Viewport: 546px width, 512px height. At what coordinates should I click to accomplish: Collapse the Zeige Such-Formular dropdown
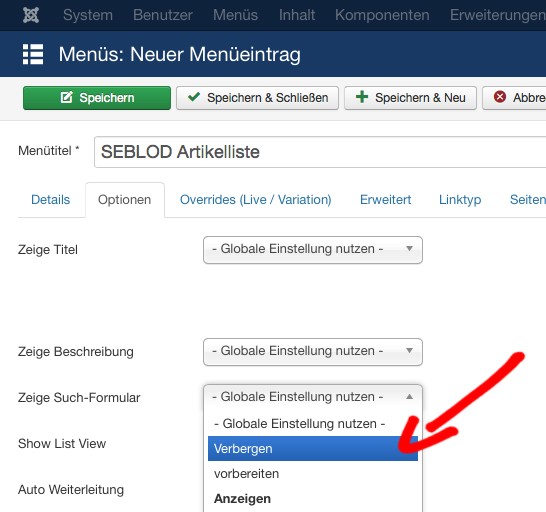point(313,397)
